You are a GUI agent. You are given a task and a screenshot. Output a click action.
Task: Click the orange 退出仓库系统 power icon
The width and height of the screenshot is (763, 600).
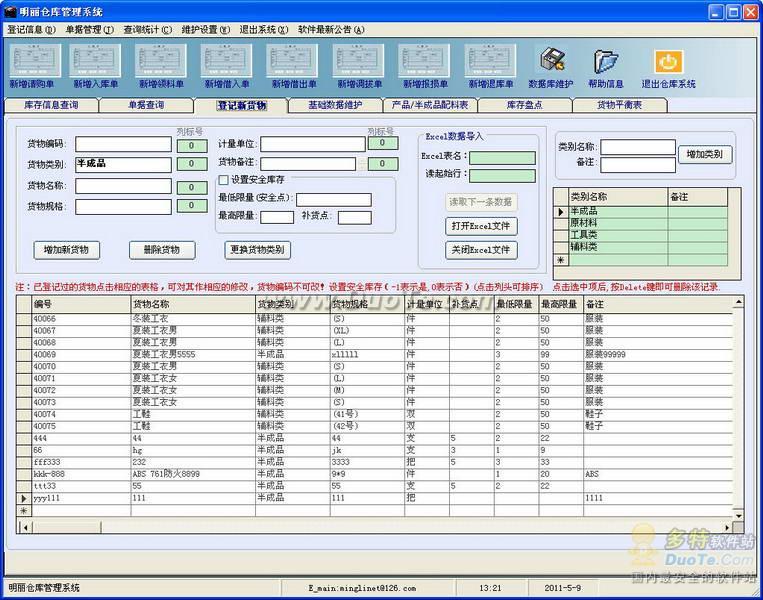[668, 62]
